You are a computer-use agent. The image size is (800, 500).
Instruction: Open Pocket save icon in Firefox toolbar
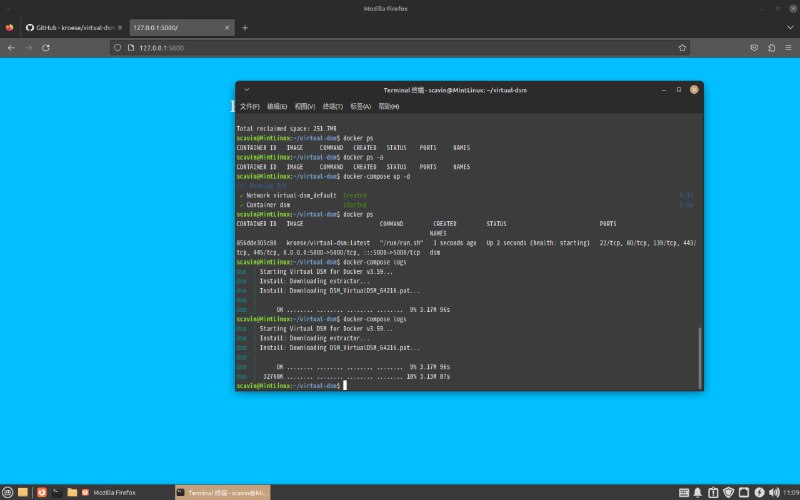click(x=754, y=48)
